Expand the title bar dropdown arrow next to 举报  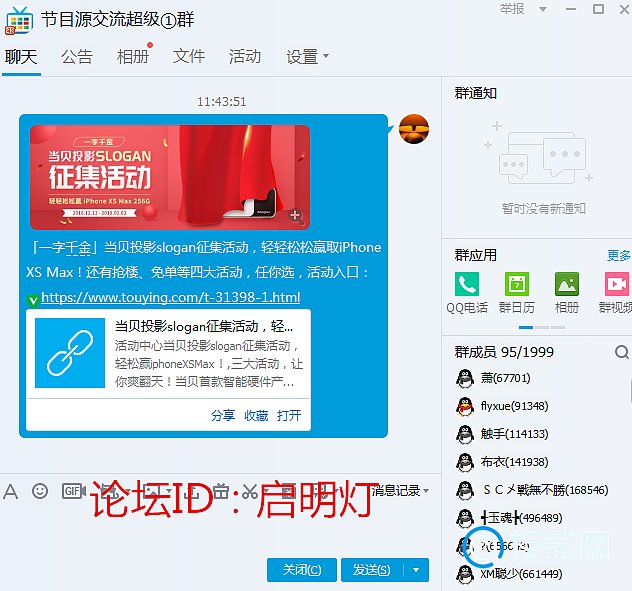(543, 9)
